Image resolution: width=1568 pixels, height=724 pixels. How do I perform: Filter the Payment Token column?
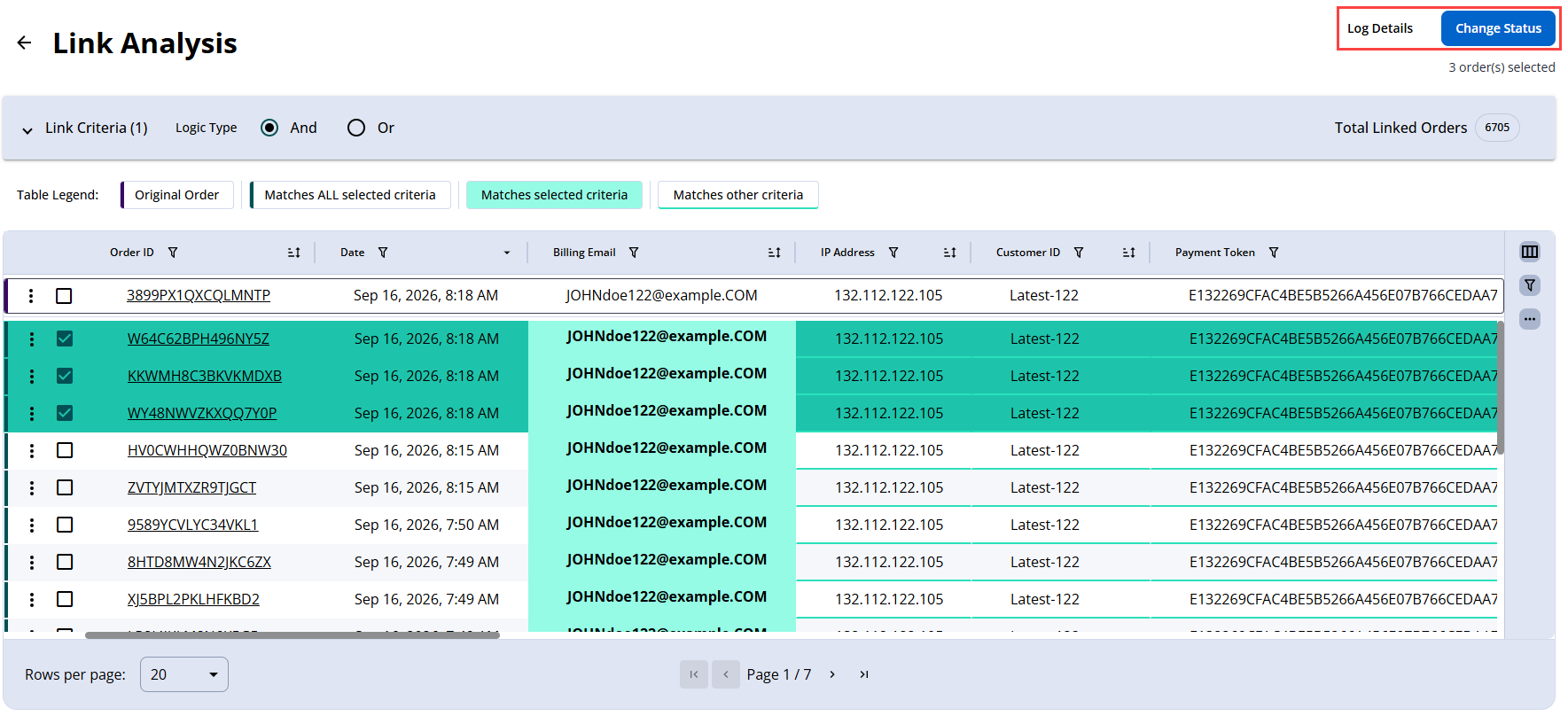tap(1274, 253)
